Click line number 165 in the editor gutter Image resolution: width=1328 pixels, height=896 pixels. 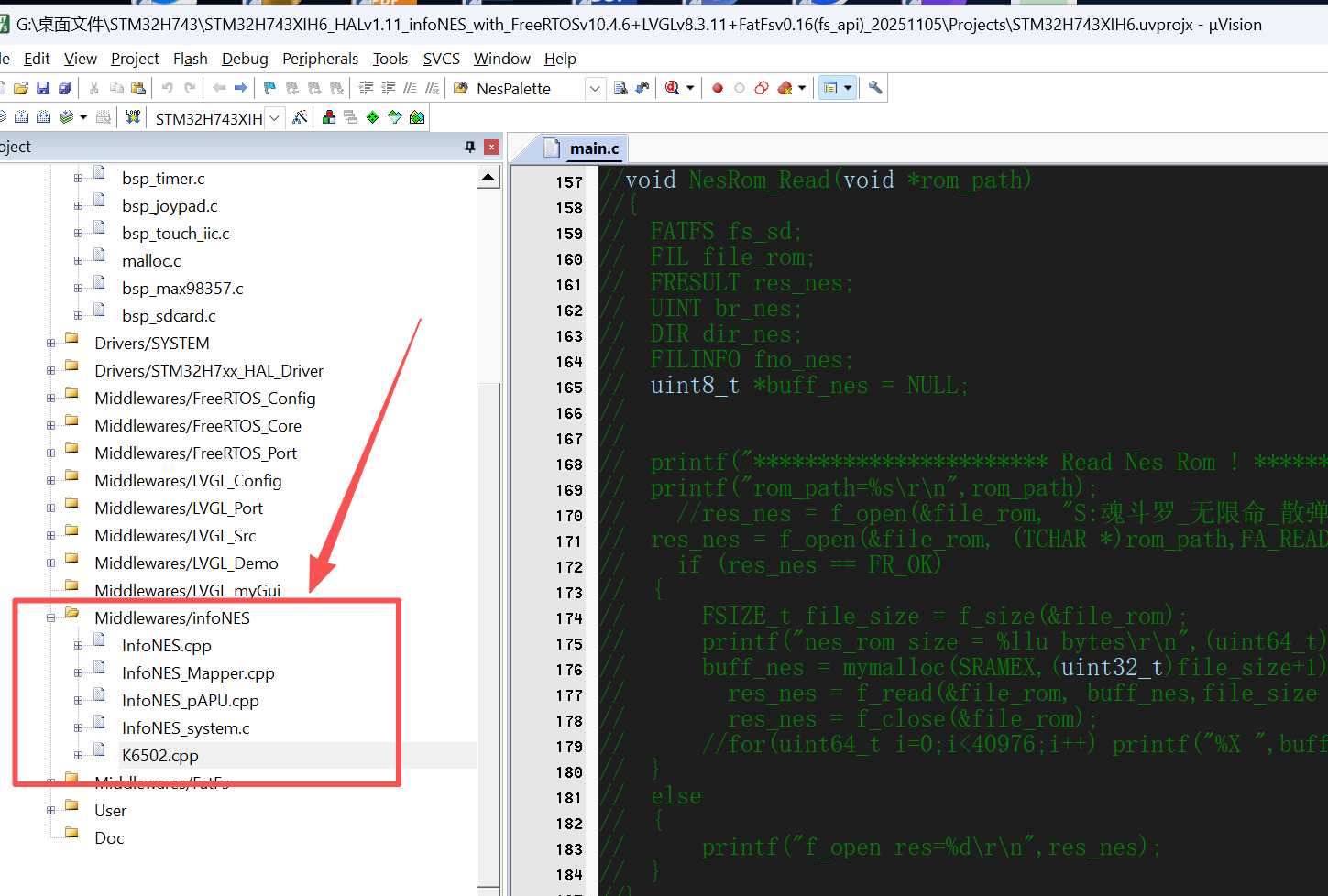[x=568, y=388]
